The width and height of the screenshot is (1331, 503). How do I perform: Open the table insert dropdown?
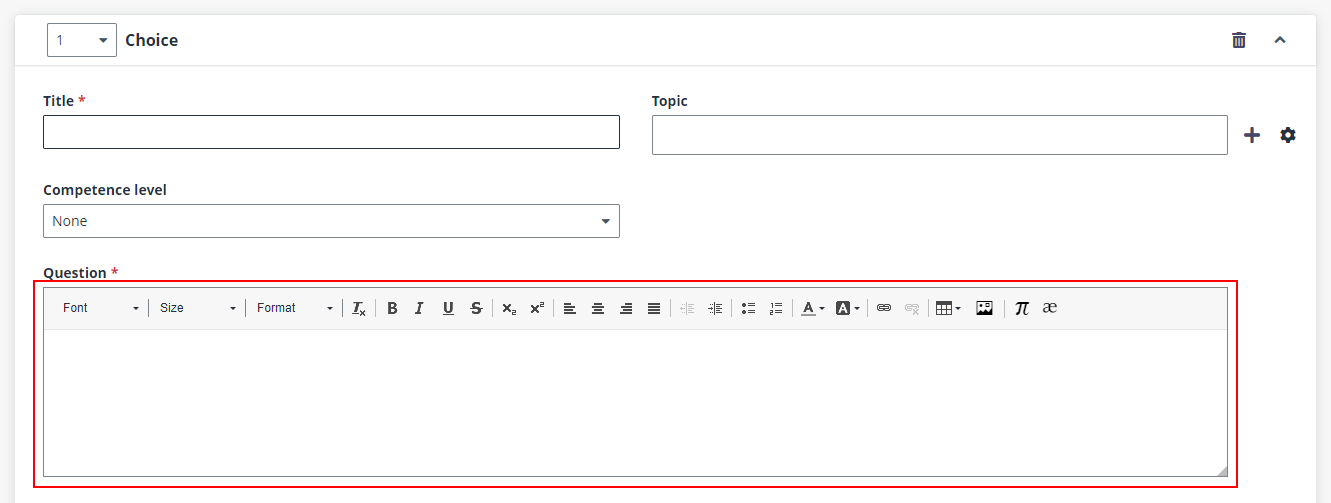948,308
